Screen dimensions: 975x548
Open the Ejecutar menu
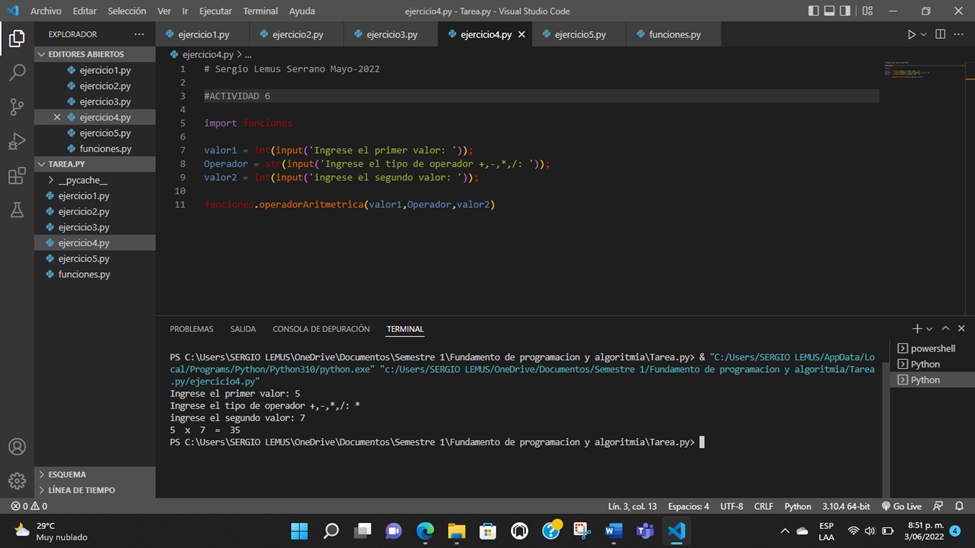215,11
